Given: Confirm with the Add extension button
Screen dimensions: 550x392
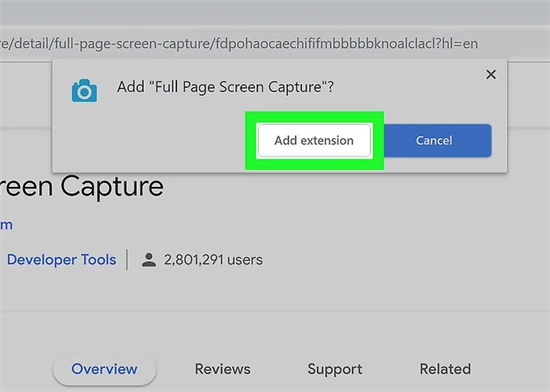Looking at the screenshot, I should pyautogui.click(x=314, y=140).
